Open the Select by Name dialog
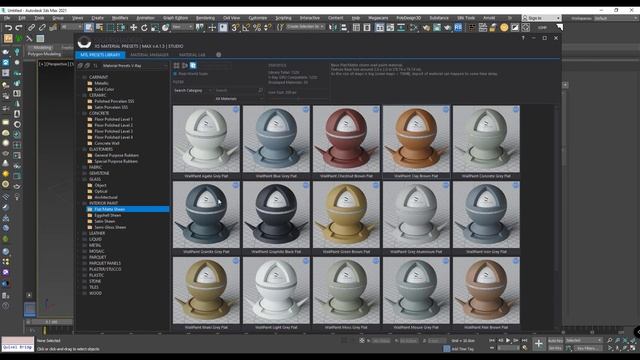This screenshot has height=360, width=640. (x=100, y=28)
